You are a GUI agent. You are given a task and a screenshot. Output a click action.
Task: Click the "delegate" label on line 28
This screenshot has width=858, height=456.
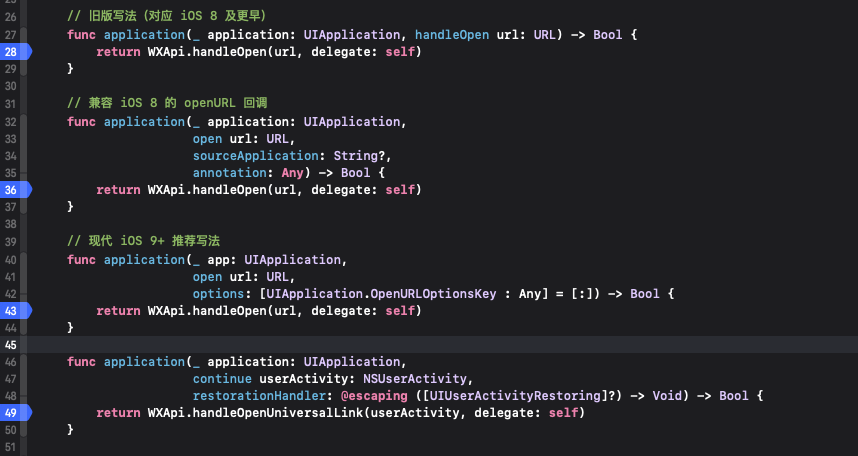pos(341,52)
